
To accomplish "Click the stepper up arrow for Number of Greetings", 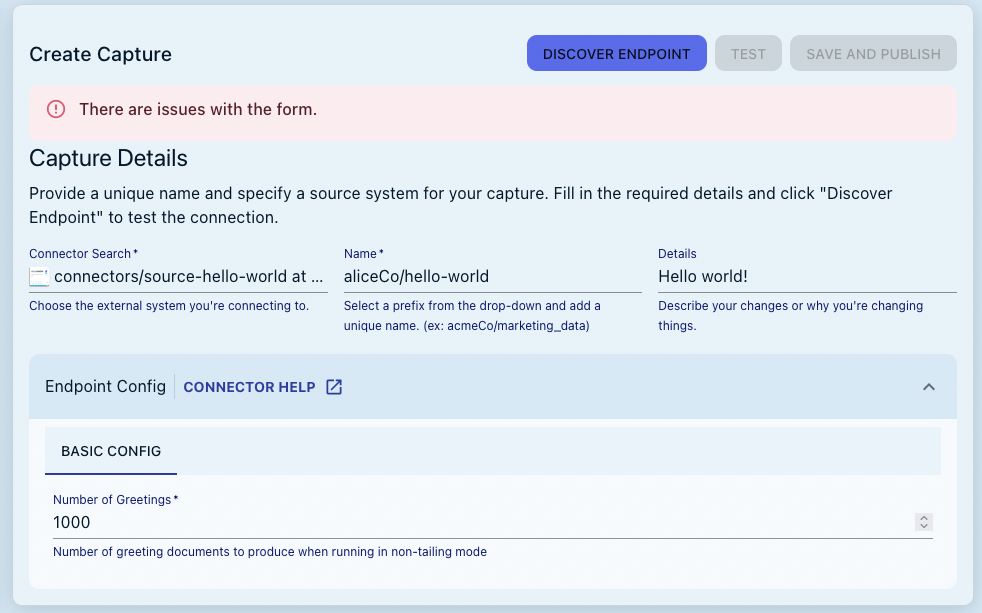I will pos(923,517).
